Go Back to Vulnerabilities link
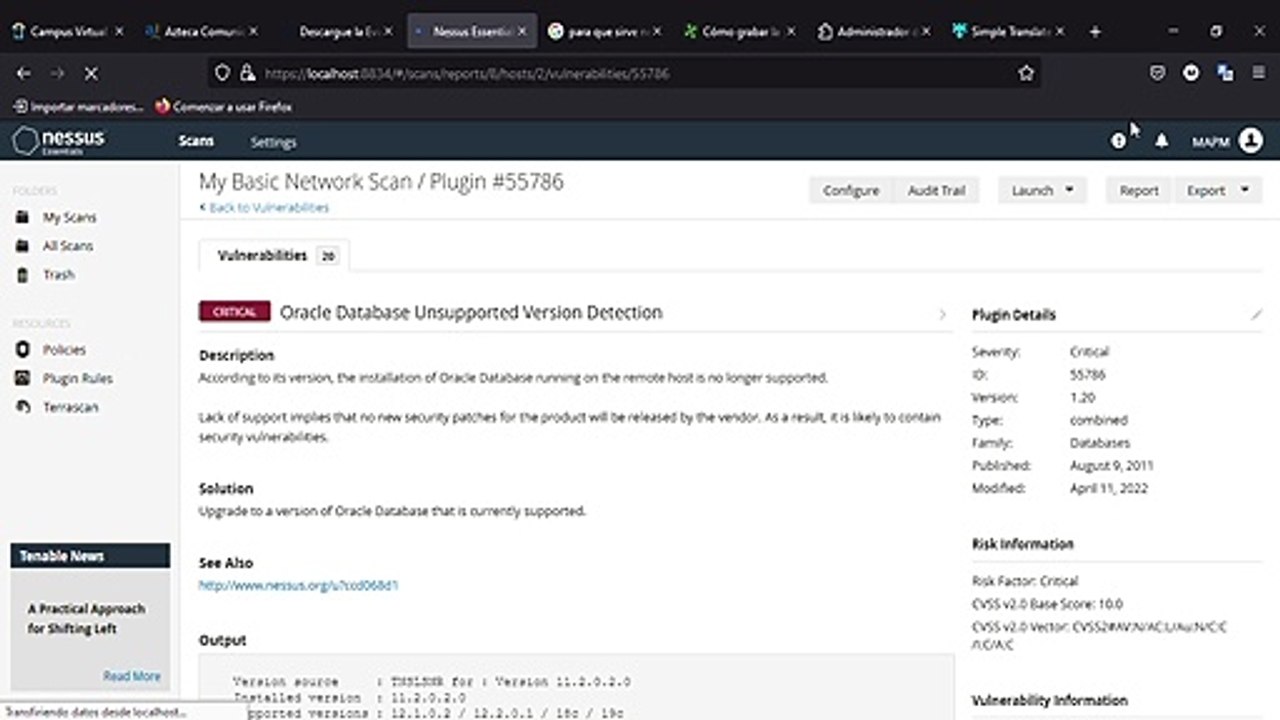Viewport: 1280px width, 720px height. pos(264,207)
